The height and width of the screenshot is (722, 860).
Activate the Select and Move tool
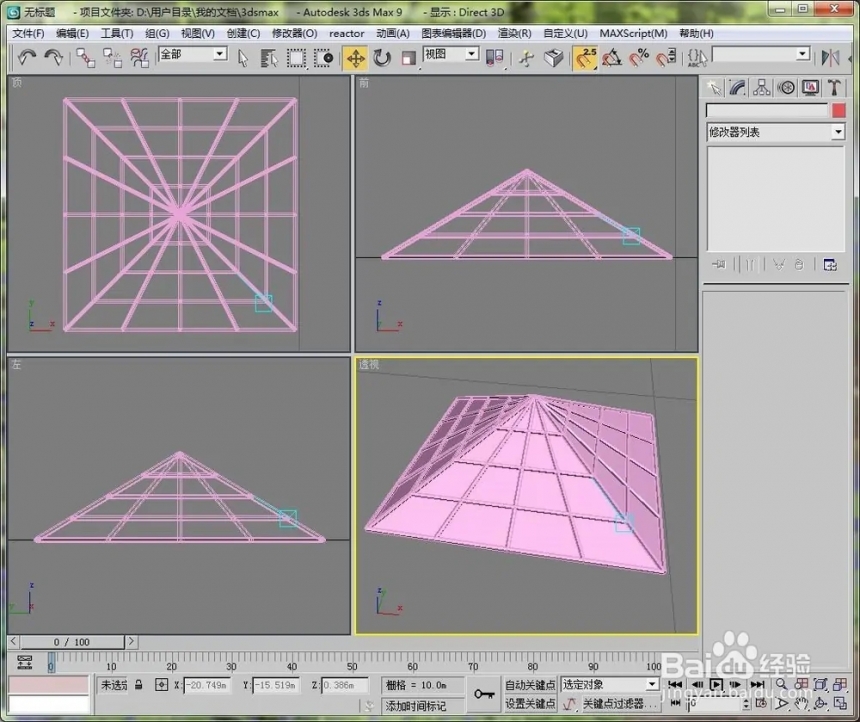(x=355, y=58)
